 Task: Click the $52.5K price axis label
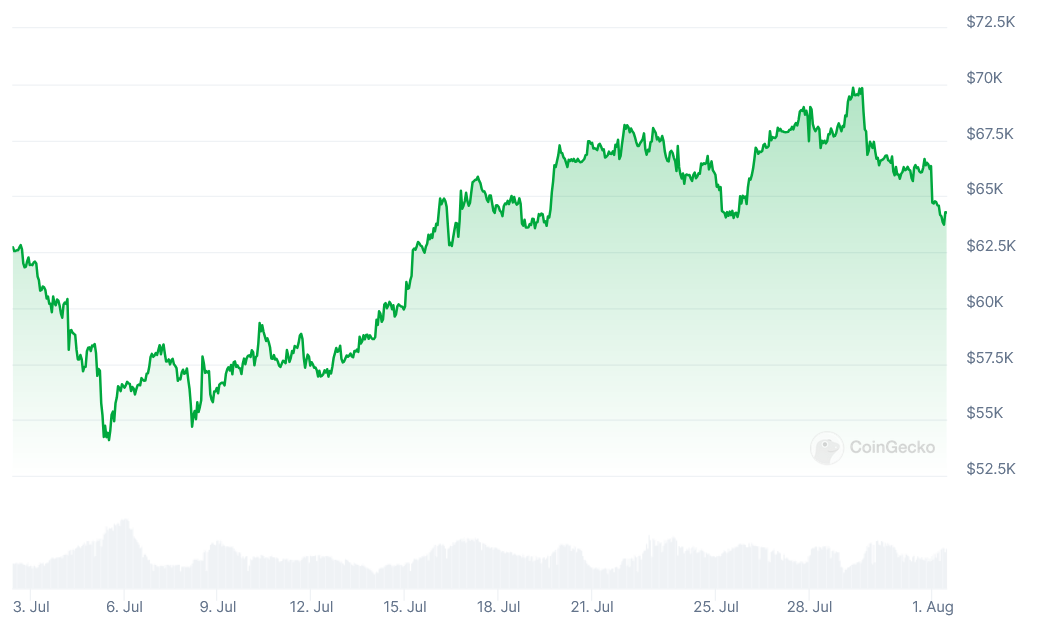[990, 468]
